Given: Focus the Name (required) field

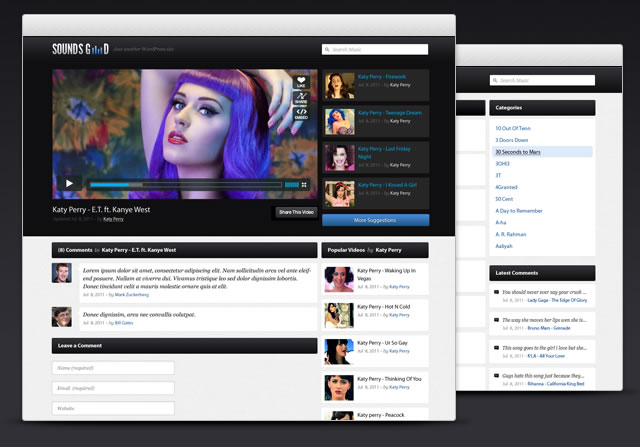Looking at the screenshot, I should [x=113, y=368].
